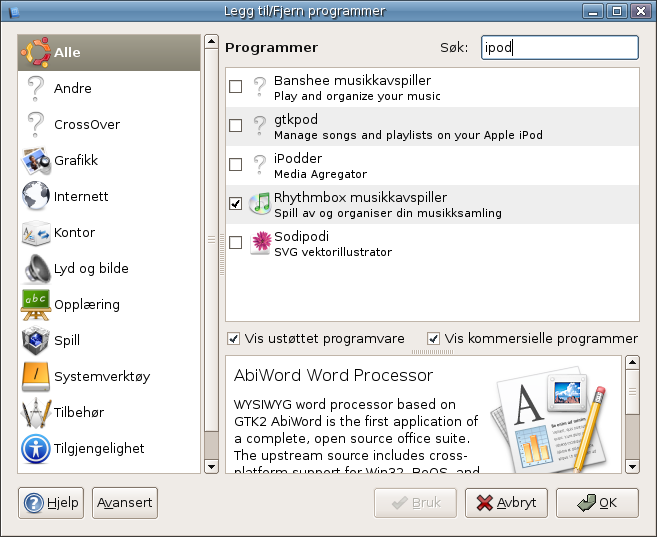The height and width of the screenshot is (537, 657).
Task: Select the 'gtkpod' program name
Action: (x=296, y=120)
